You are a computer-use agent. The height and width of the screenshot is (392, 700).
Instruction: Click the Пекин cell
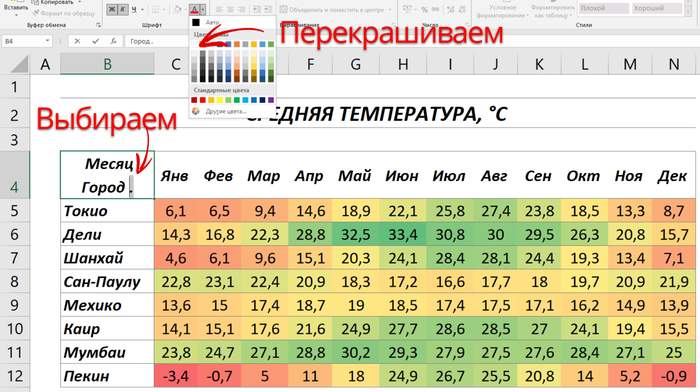coord(108,376)
